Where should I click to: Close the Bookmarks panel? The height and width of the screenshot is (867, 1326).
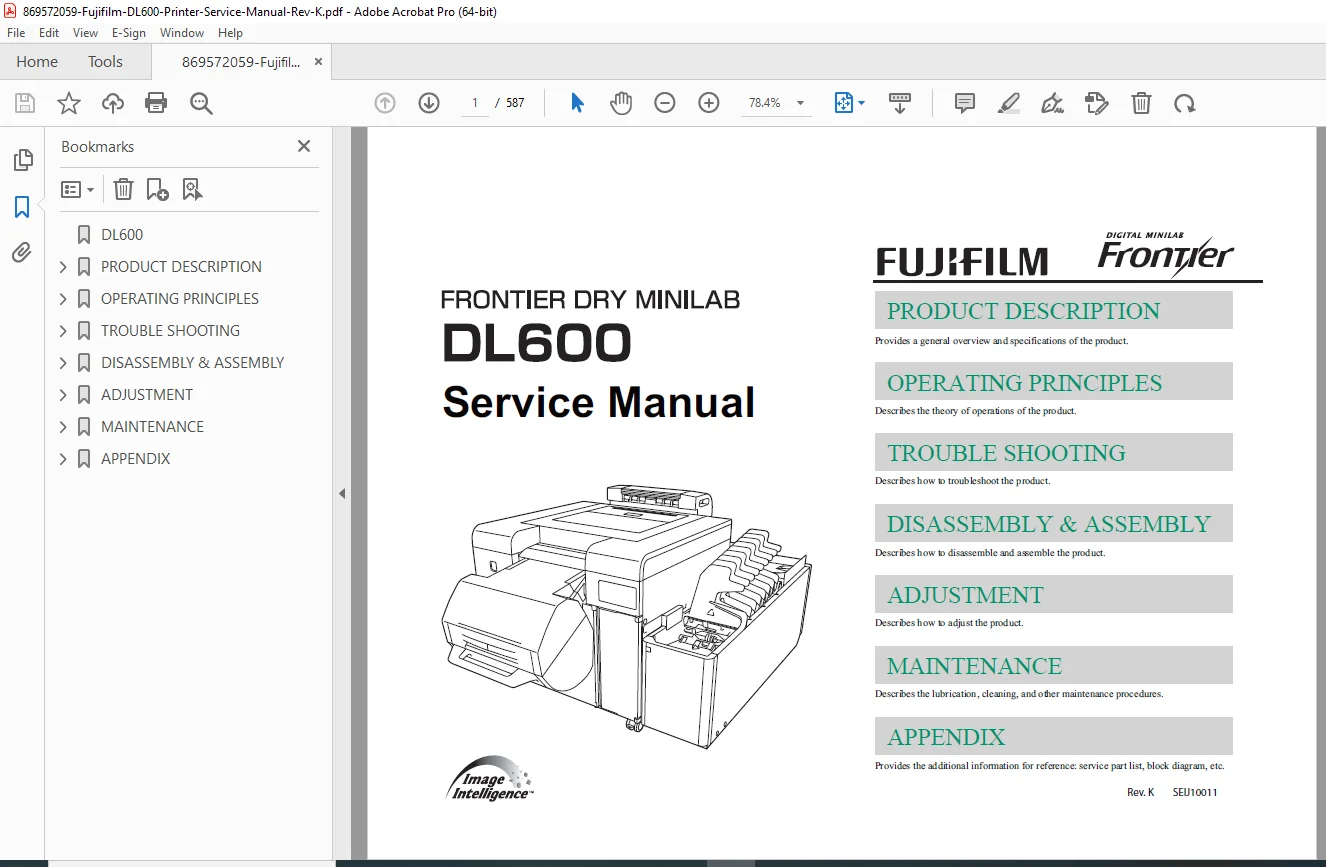coord(304,147)
